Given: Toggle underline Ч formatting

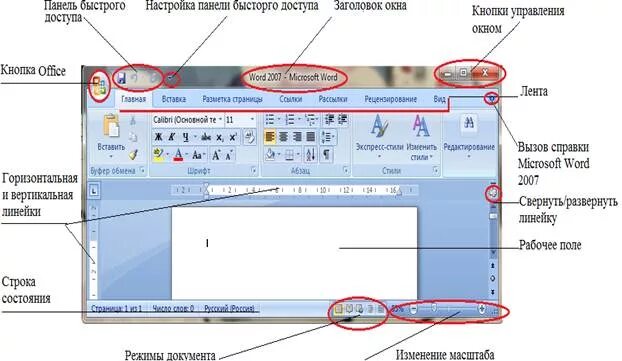Looking at the screenshot, I should pyautogui.click(x=185, y=137).
